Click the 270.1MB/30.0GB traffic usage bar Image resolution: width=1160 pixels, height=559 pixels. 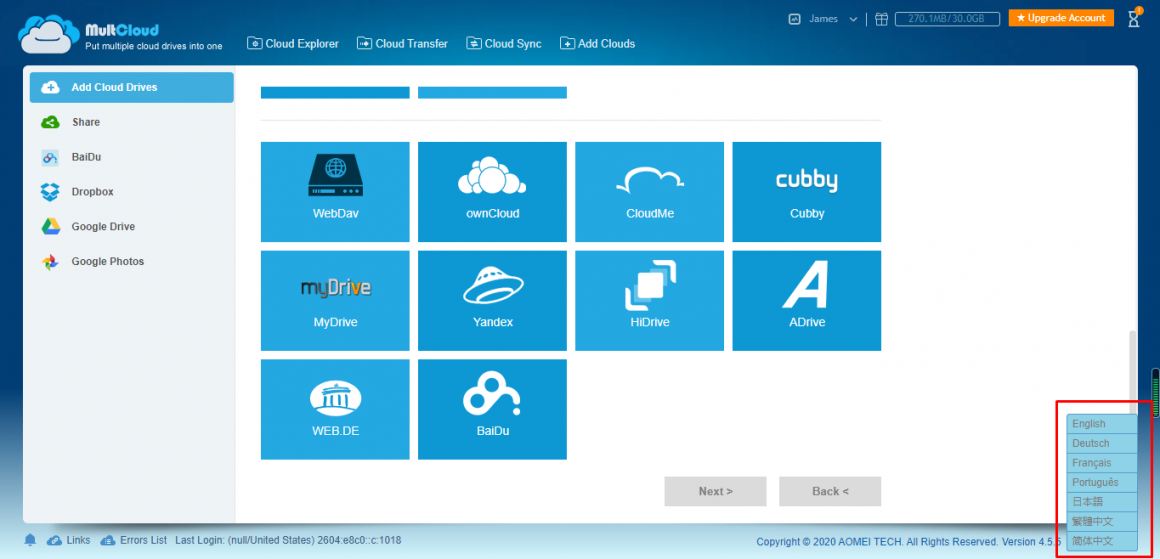tap(947, 19)
